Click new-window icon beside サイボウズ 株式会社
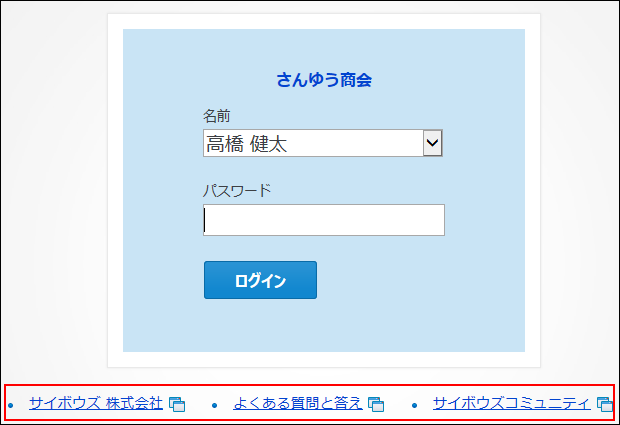This screenshot has width=620, height=425. coord(177,404)
